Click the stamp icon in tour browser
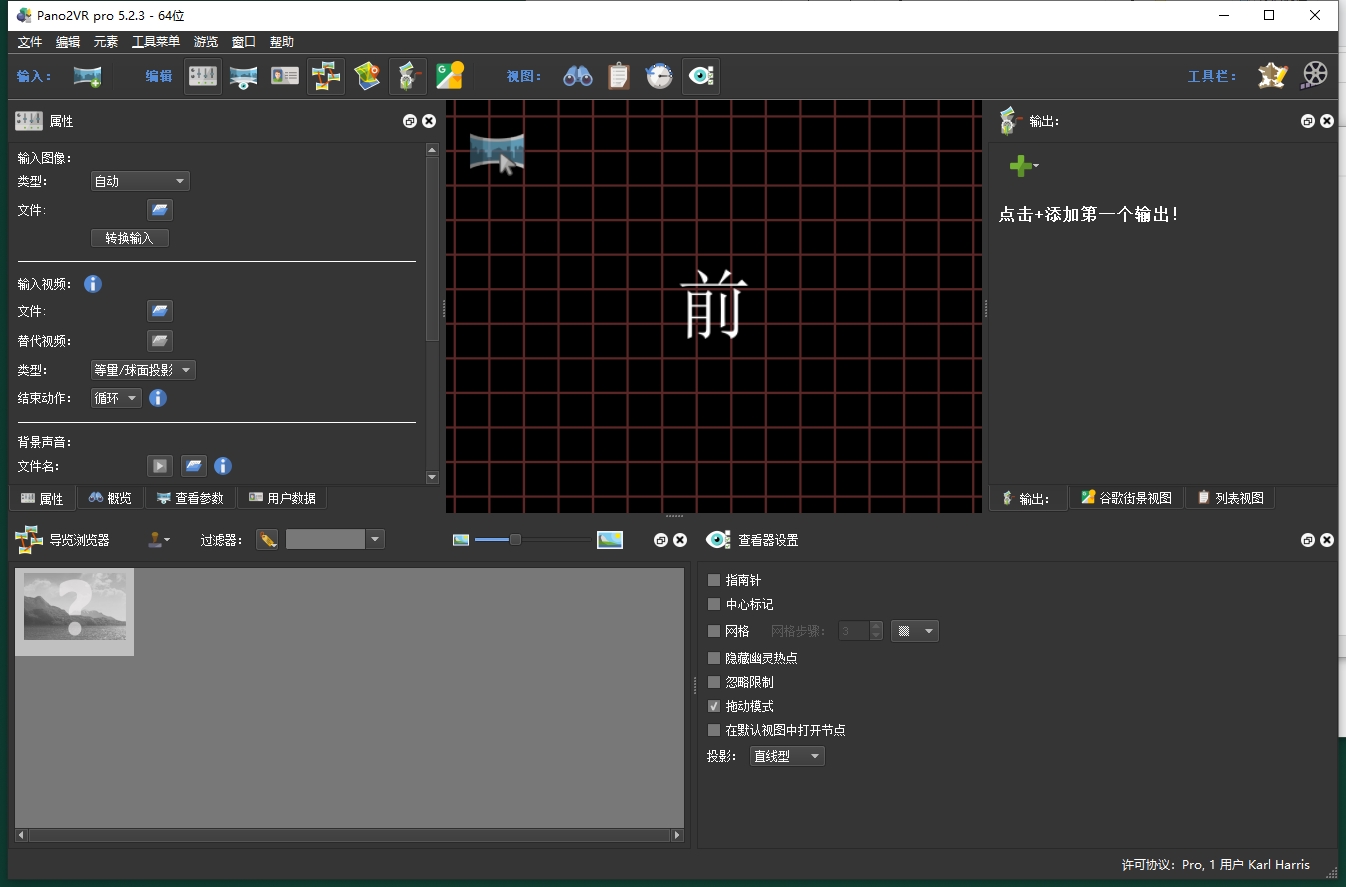This screenshot has width=1346, height=887. 158,540
